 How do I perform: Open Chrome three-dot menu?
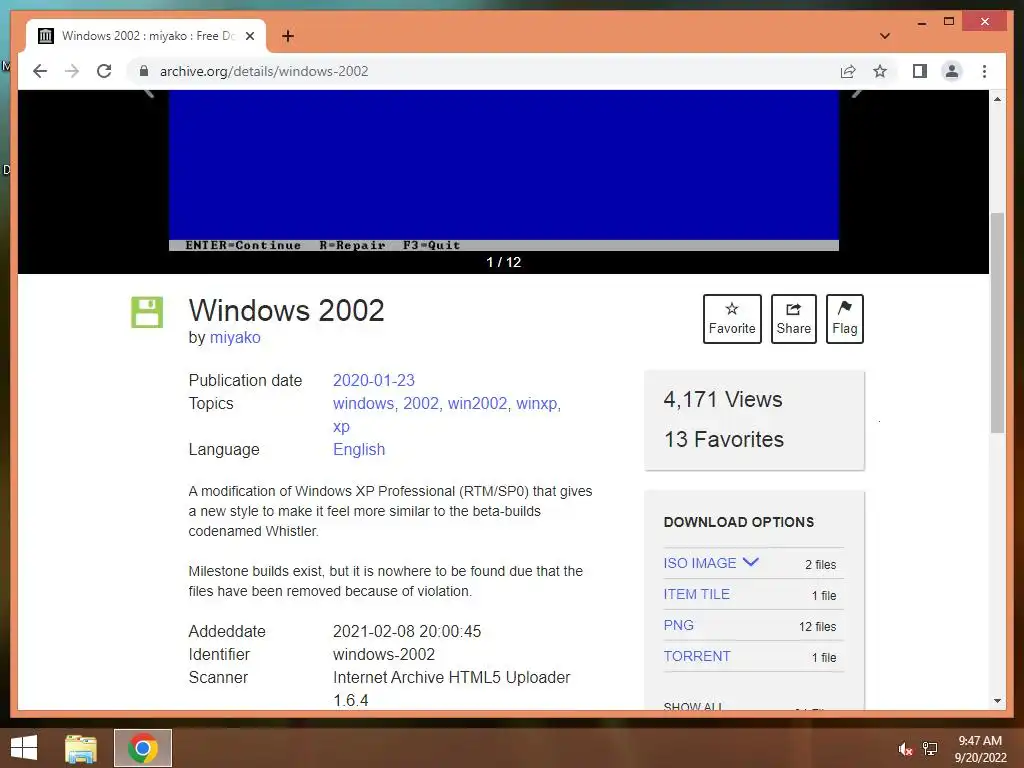[984, 71]
